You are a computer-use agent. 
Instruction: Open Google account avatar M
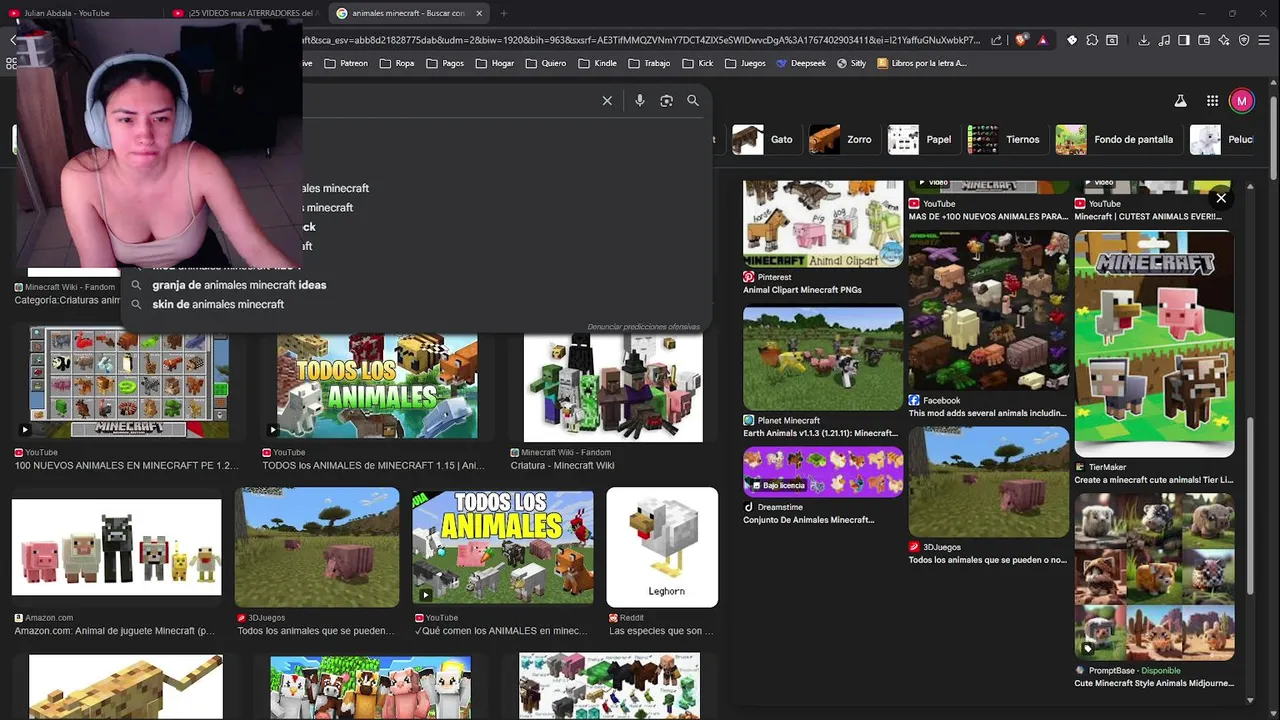1241,101
